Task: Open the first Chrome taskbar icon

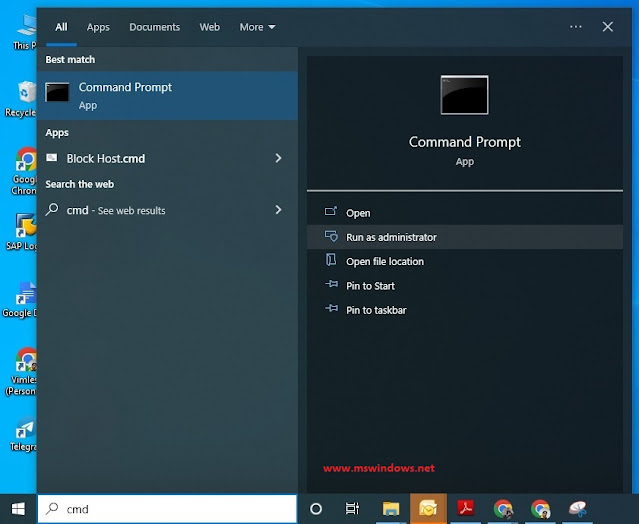Action: coord(503,509)
